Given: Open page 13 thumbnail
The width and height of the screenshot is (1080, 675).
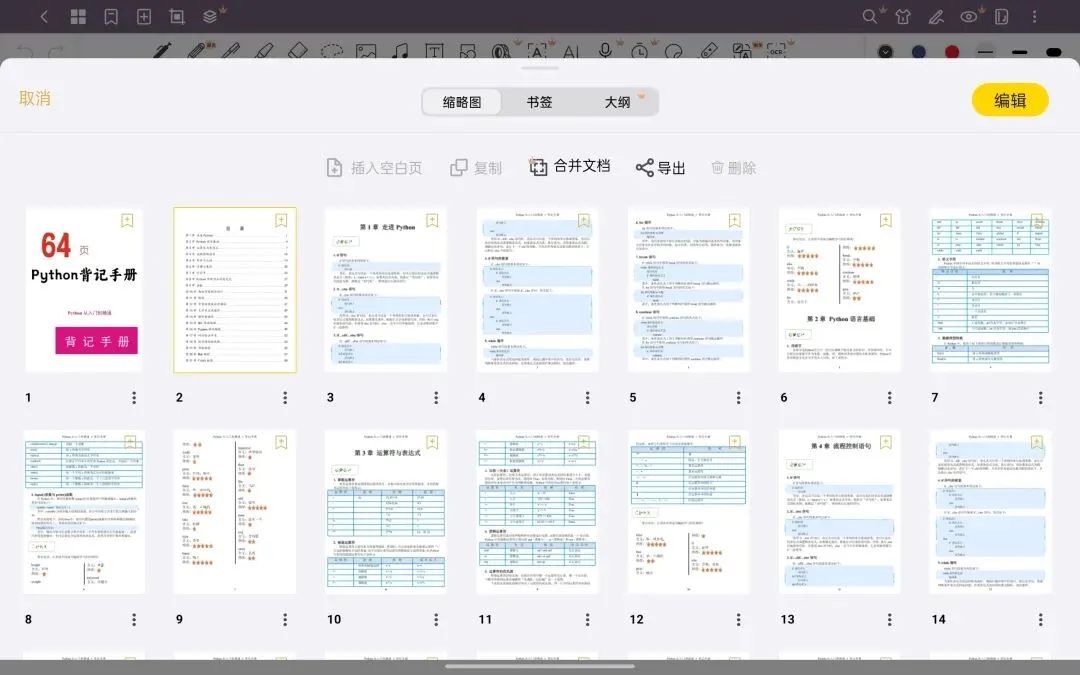Looking at the screenshot, I should [x=840, y=512].
